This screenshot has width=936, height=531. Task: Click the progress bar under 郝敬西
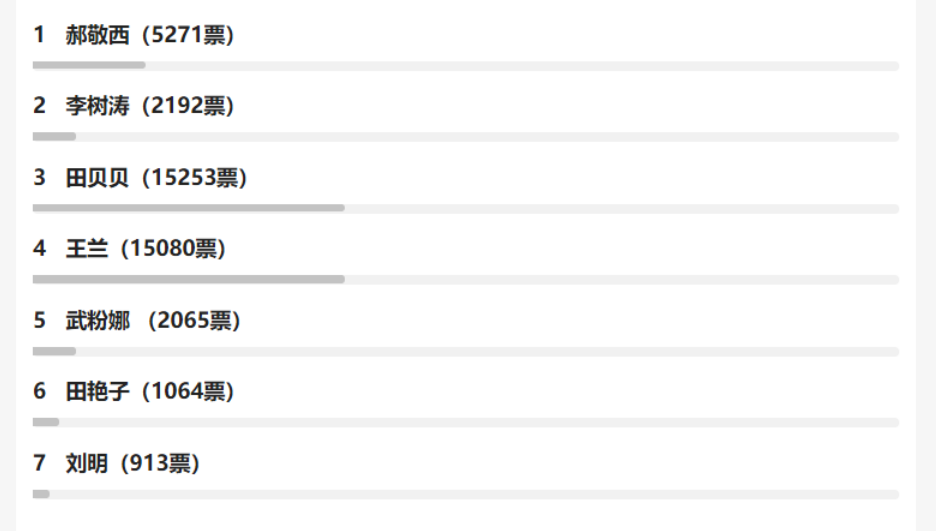[465, 66]
